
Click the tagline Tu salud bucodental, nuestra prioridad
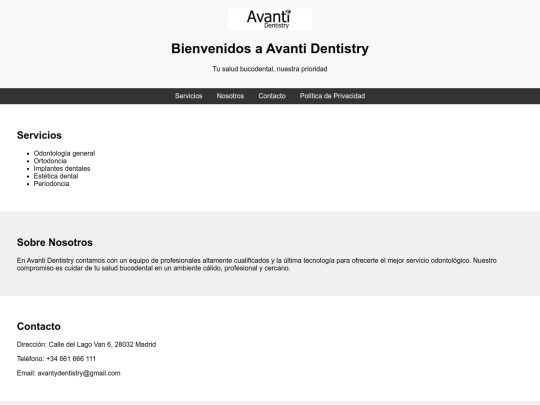pyautogui.click(x=270, y=69)
